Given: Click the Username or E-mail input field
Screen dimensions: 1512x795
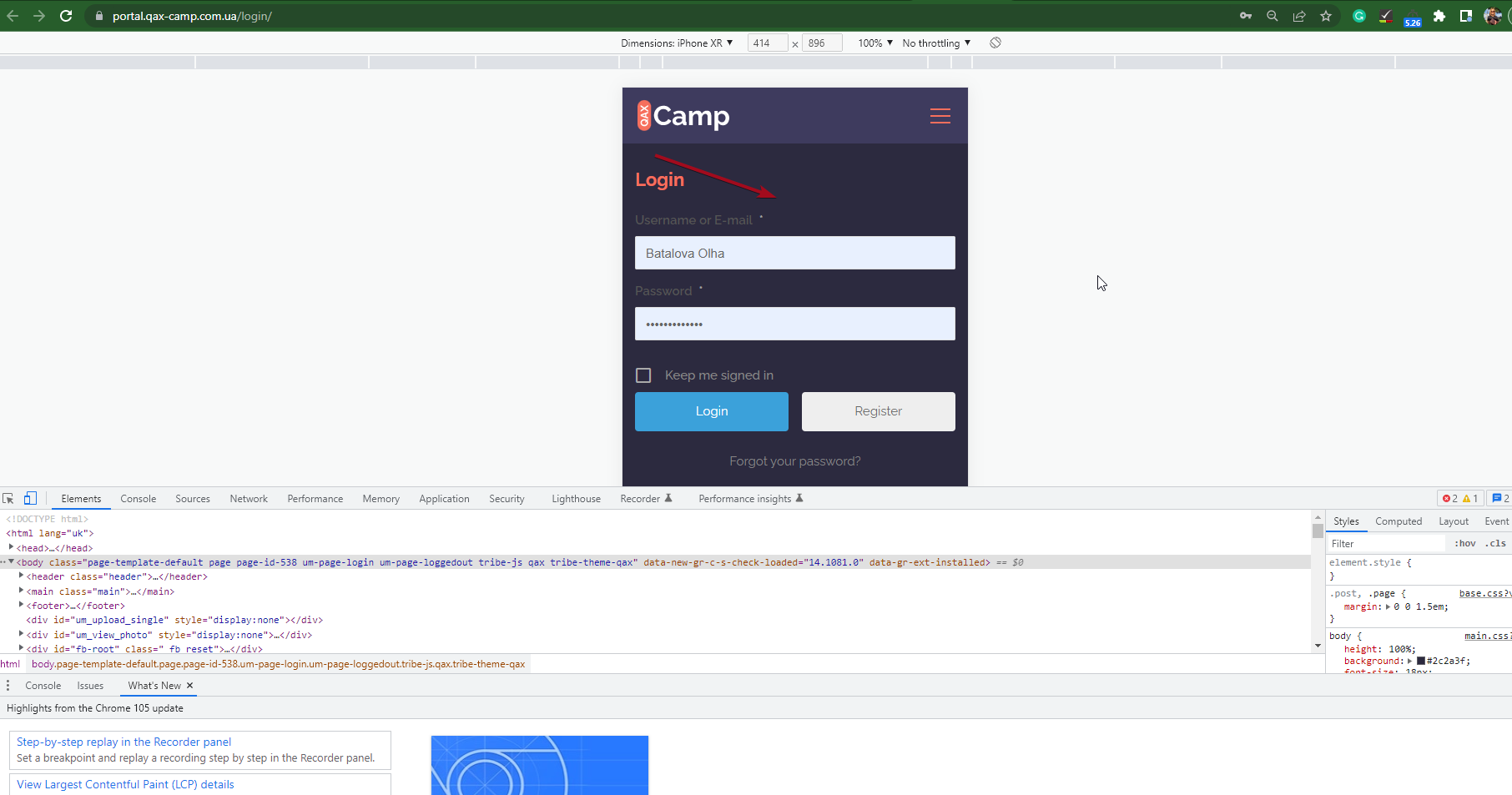Looking at the screenshot, I should point(794,253).
